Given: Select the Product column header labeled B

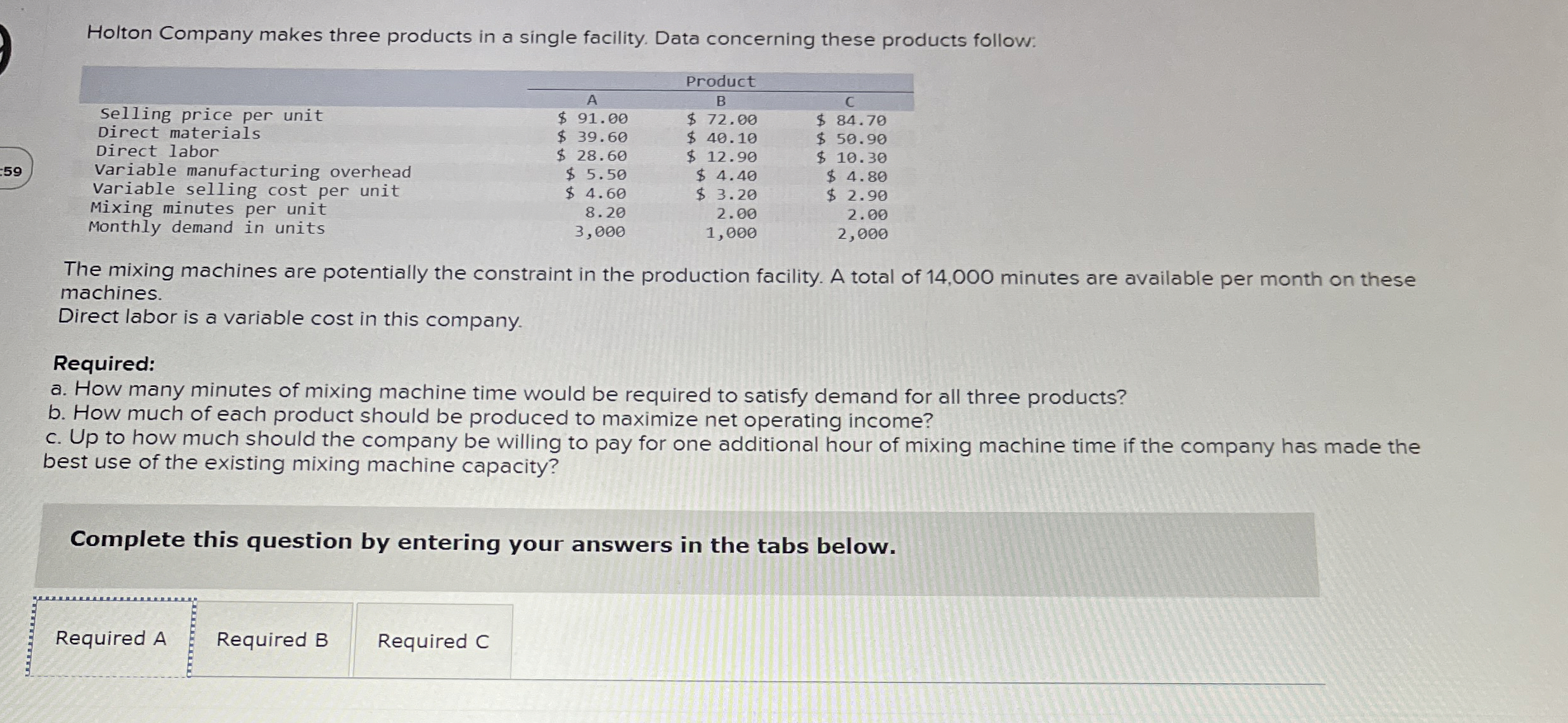Looking at the screenshot, I should (721, 100).
